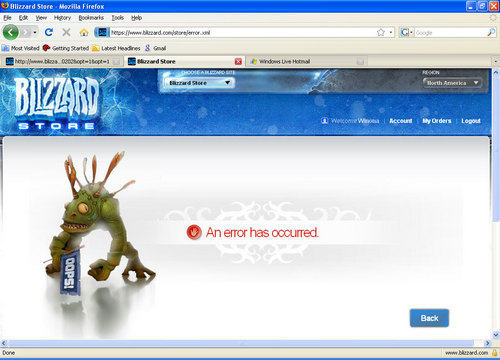Open the Edit menu
500x360 pixels.
pos(23,18)
